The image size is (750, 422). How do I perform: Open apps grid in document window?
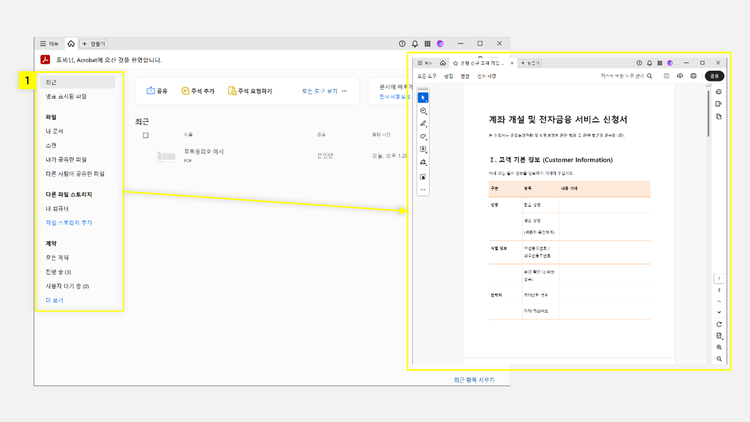tap(660, 63)
